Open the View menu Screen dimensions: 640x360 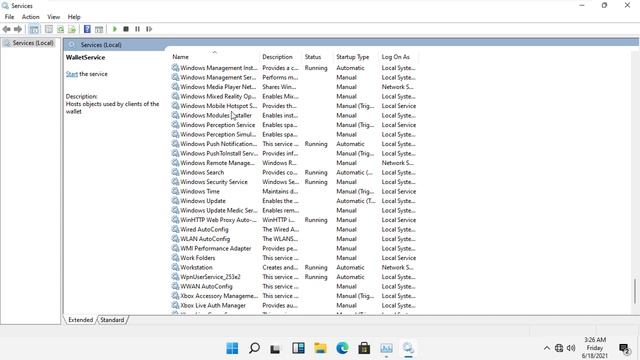pyautogui.click(x=53, y=17)
